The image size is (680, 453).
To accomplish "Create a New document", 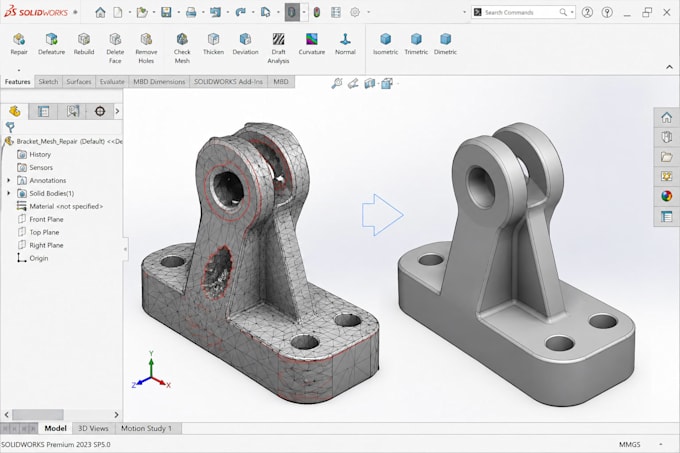I will pos(118,12).
